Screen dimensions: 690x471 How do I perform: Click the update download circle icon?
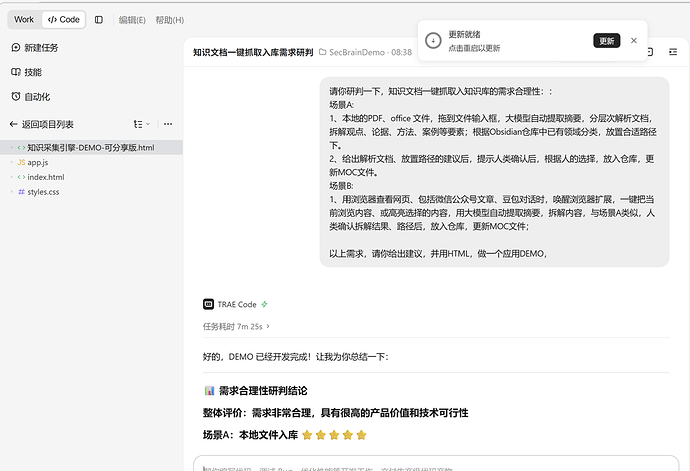(x=433, y=41)
